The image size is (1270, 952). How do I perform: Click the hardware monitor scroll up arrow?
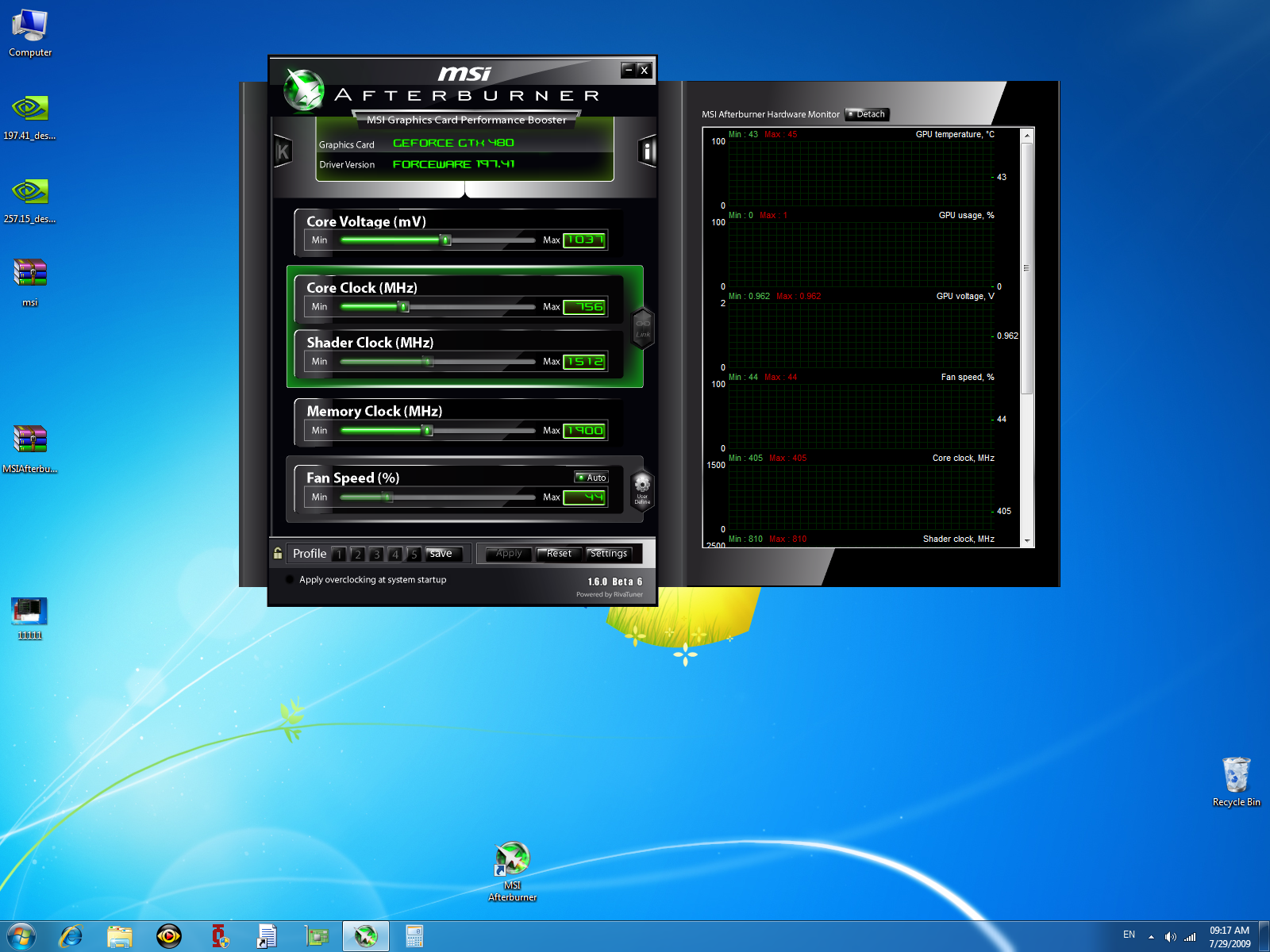pyautogui.click(x=1027, y=136)
